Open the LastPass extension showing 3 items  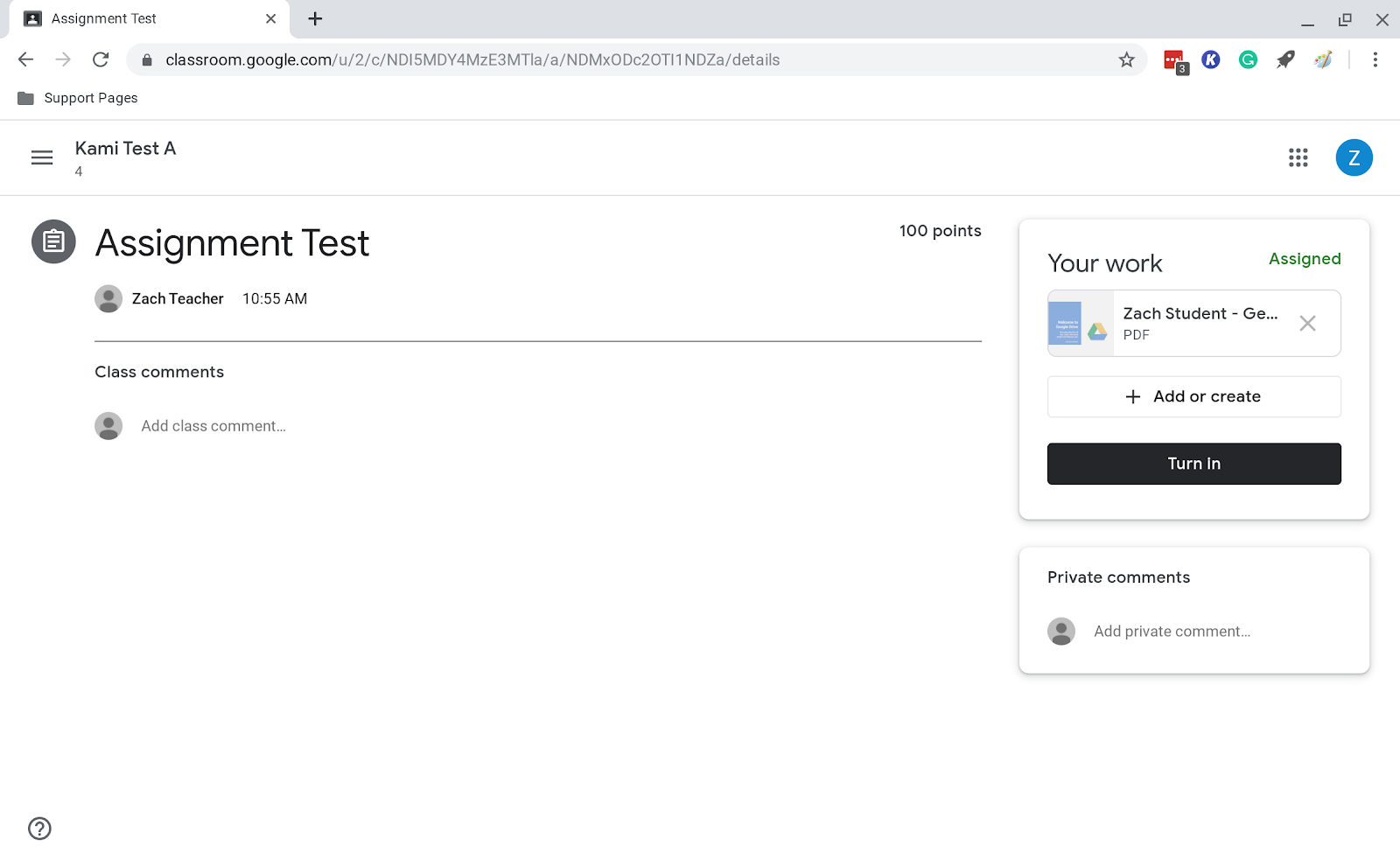coord(1173,59)
